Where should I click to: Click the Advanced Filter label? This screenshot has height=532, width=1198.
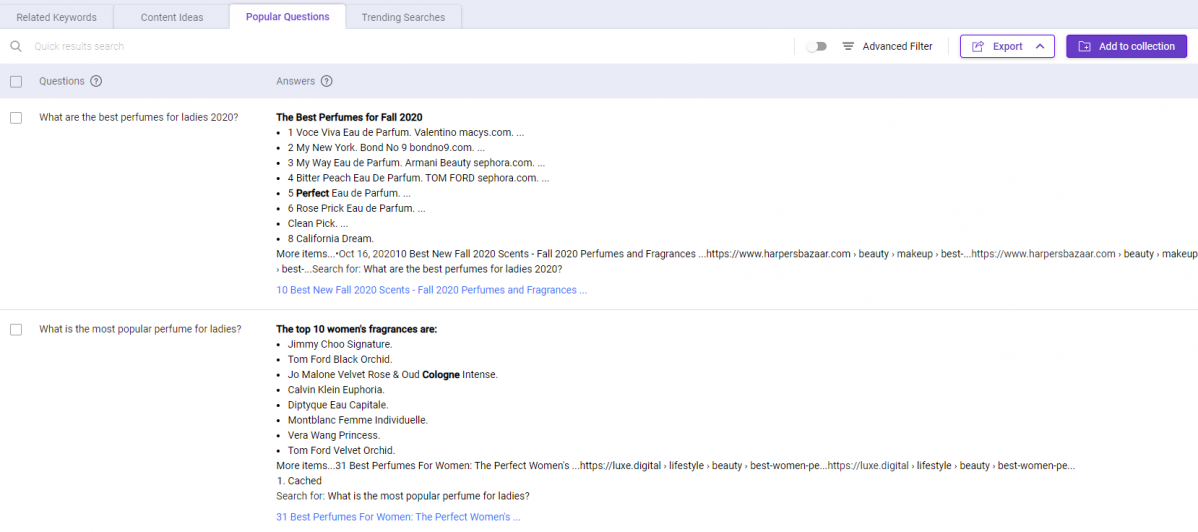click(897, 47)
